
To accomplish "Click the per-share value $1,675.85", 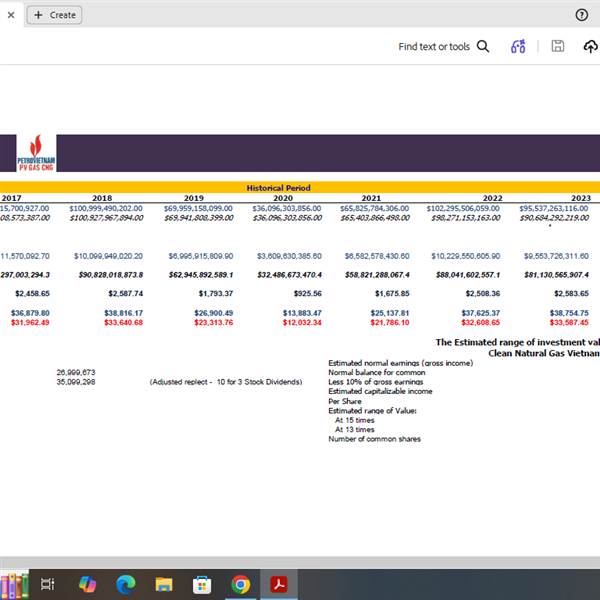I will point(392,293).
